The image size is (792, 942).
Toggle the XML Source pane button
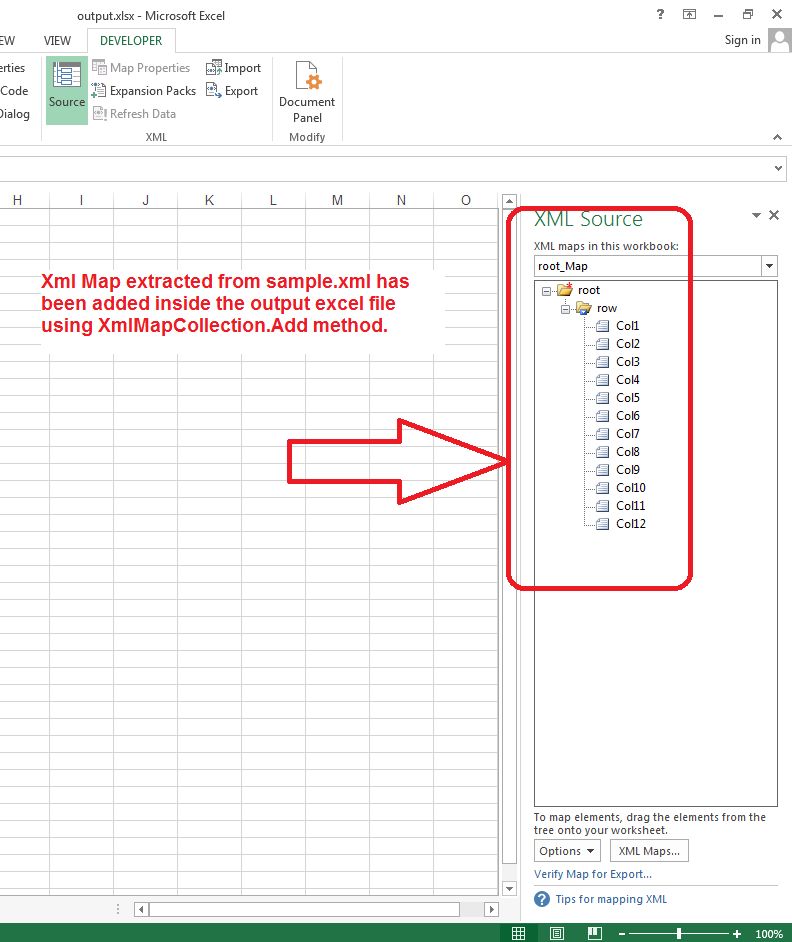click(67, 91)
